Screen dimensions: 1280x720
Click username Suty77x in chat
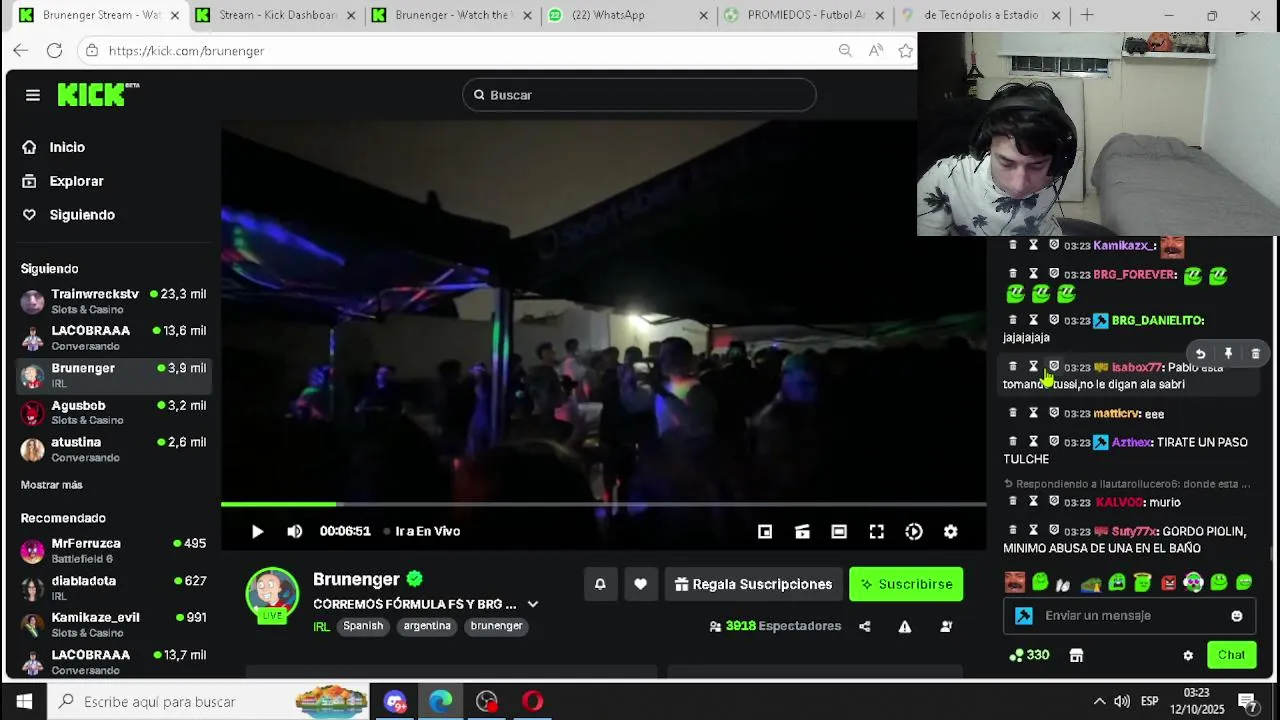point(1135,532)
